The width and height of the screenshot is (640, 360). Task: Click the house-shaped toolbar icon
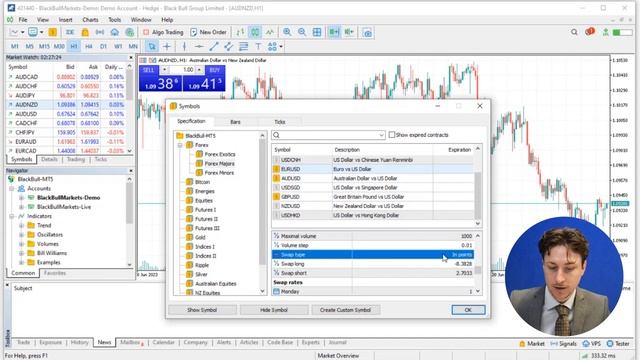115,32
